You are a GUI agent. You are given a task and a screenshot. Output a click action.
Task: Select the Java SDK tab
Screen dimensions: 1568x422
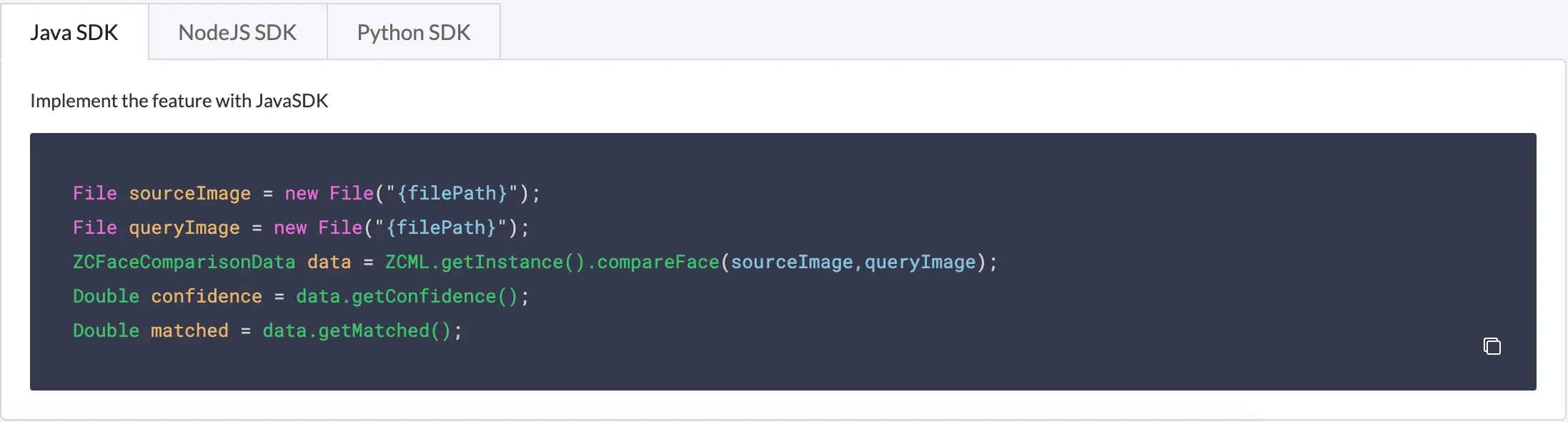click(x=74, y=32)
